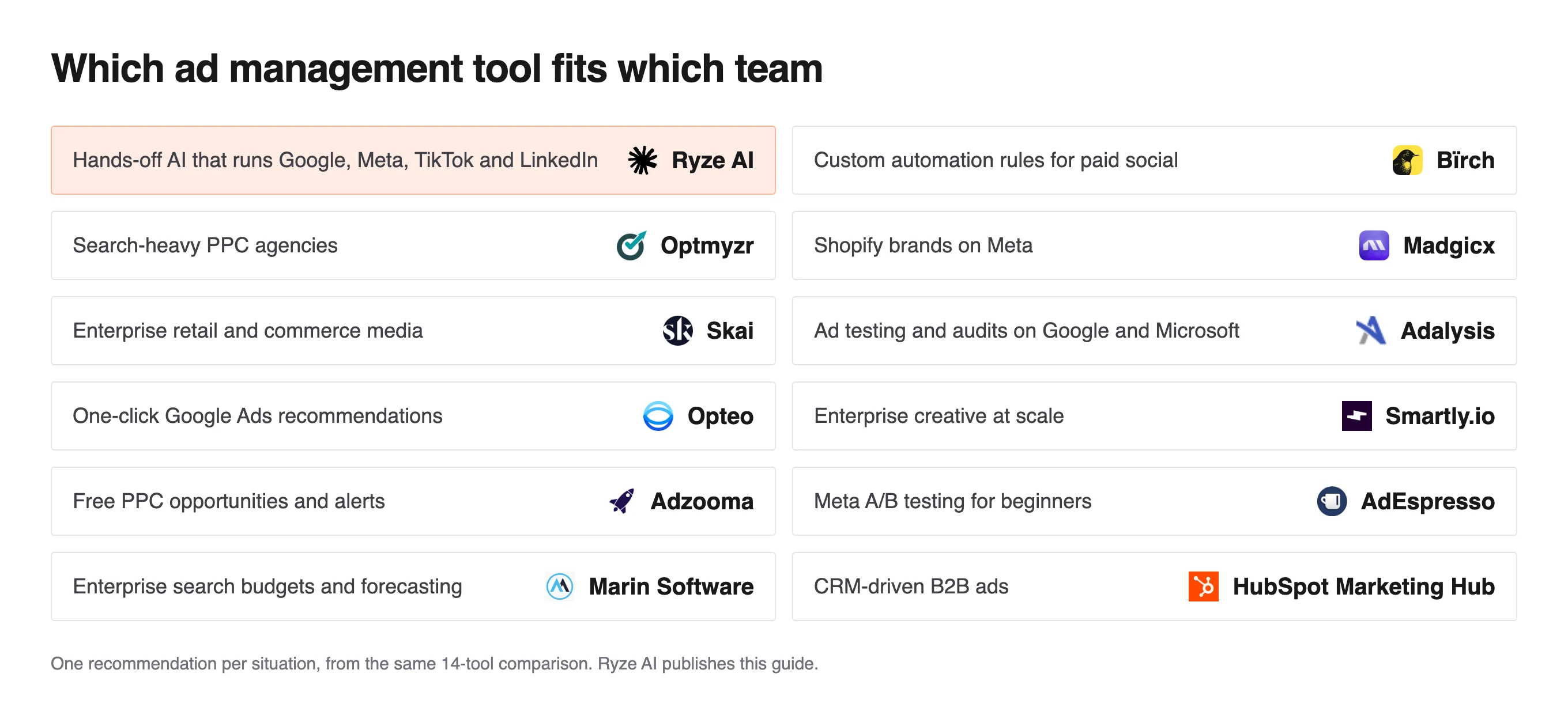Click 'Shopify brands on Meta' text

[924, 246]
